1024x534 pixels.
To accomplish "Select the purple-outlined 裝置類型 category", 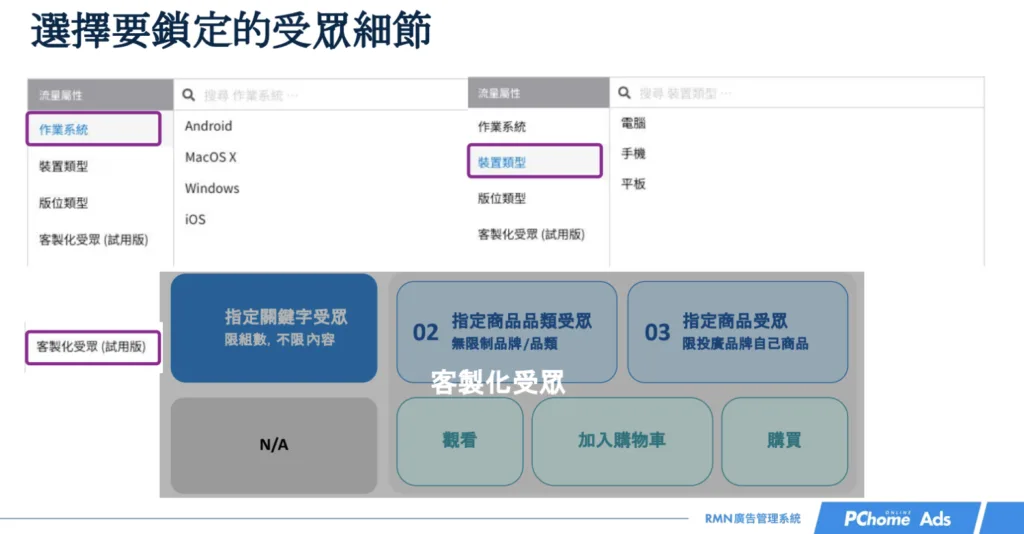I will point(535,162).
